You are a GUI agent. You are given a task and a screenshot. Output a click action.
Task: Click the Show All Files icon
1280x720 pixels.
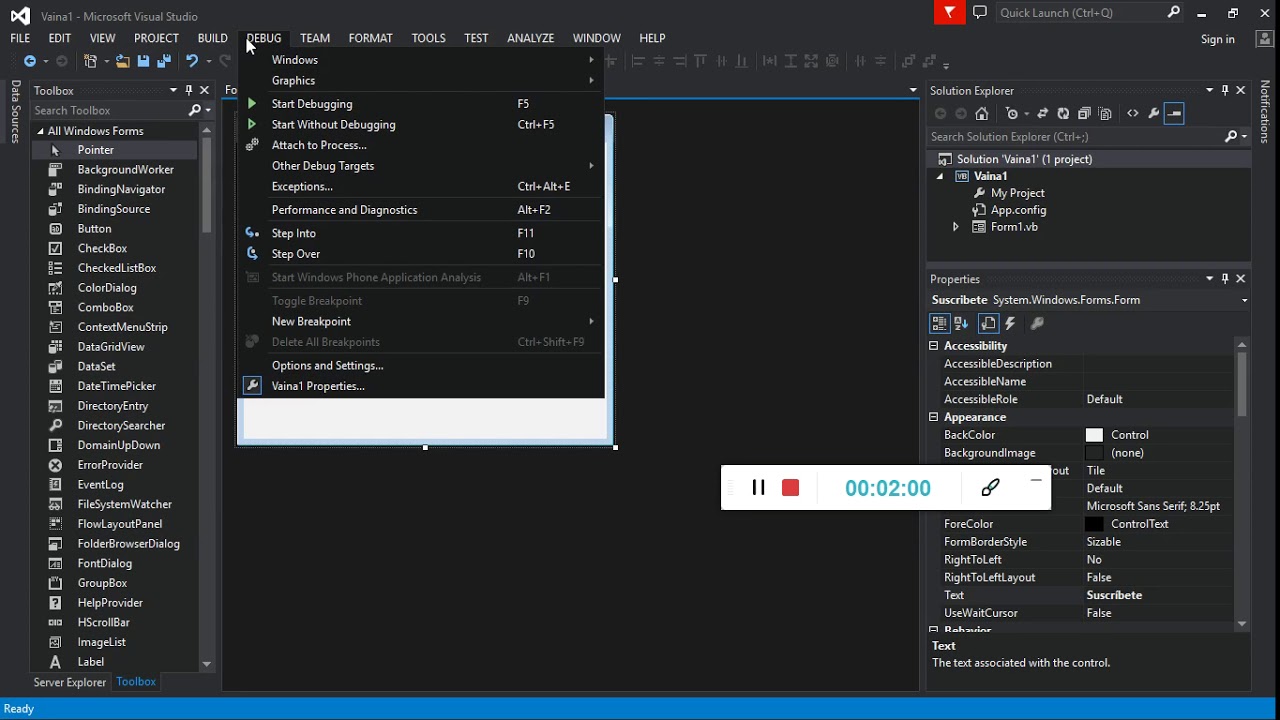[x=1105, y=114]
